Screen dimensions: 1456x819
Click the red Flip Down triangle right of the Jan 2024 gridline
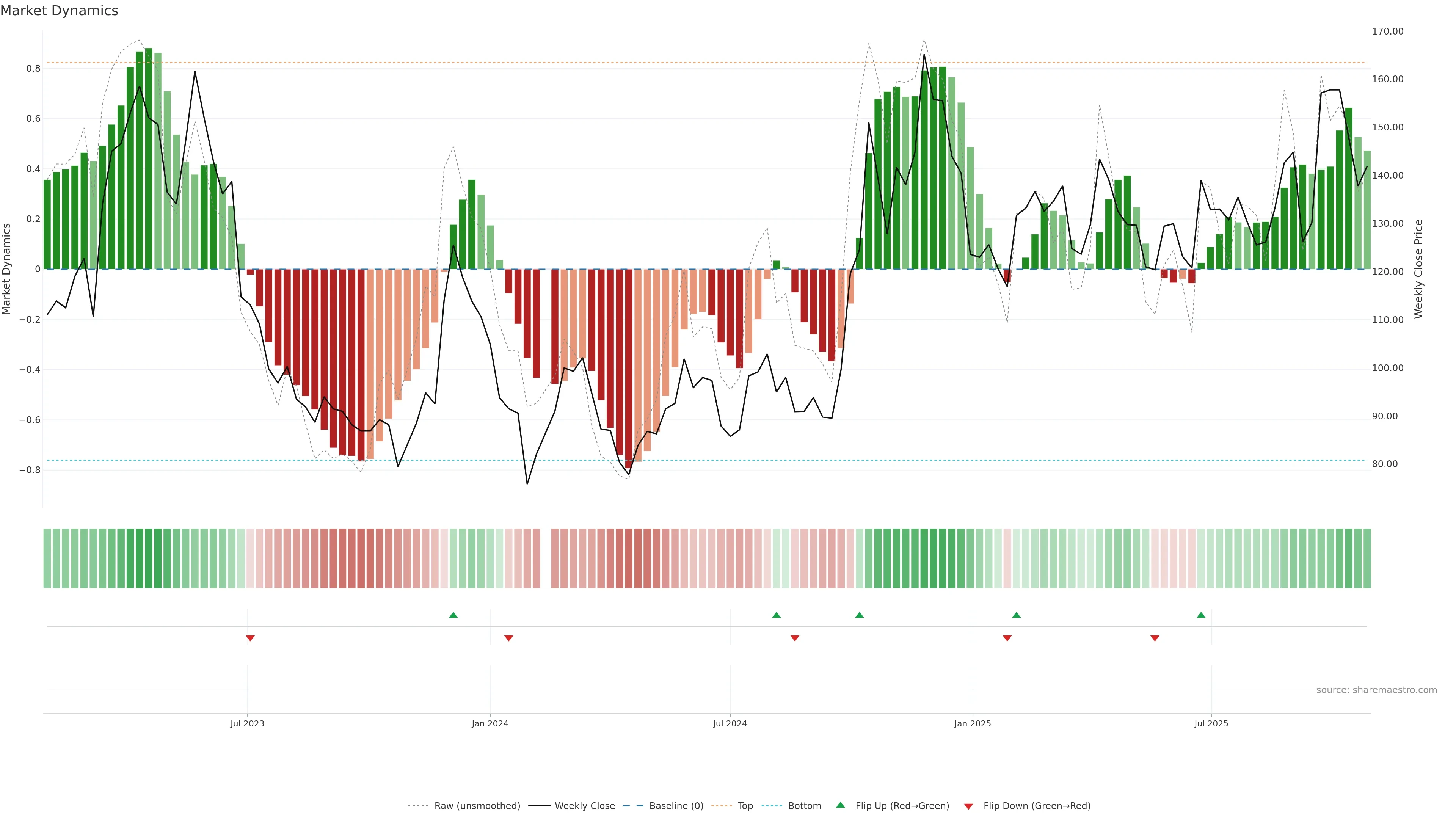(x=508, y=638)
